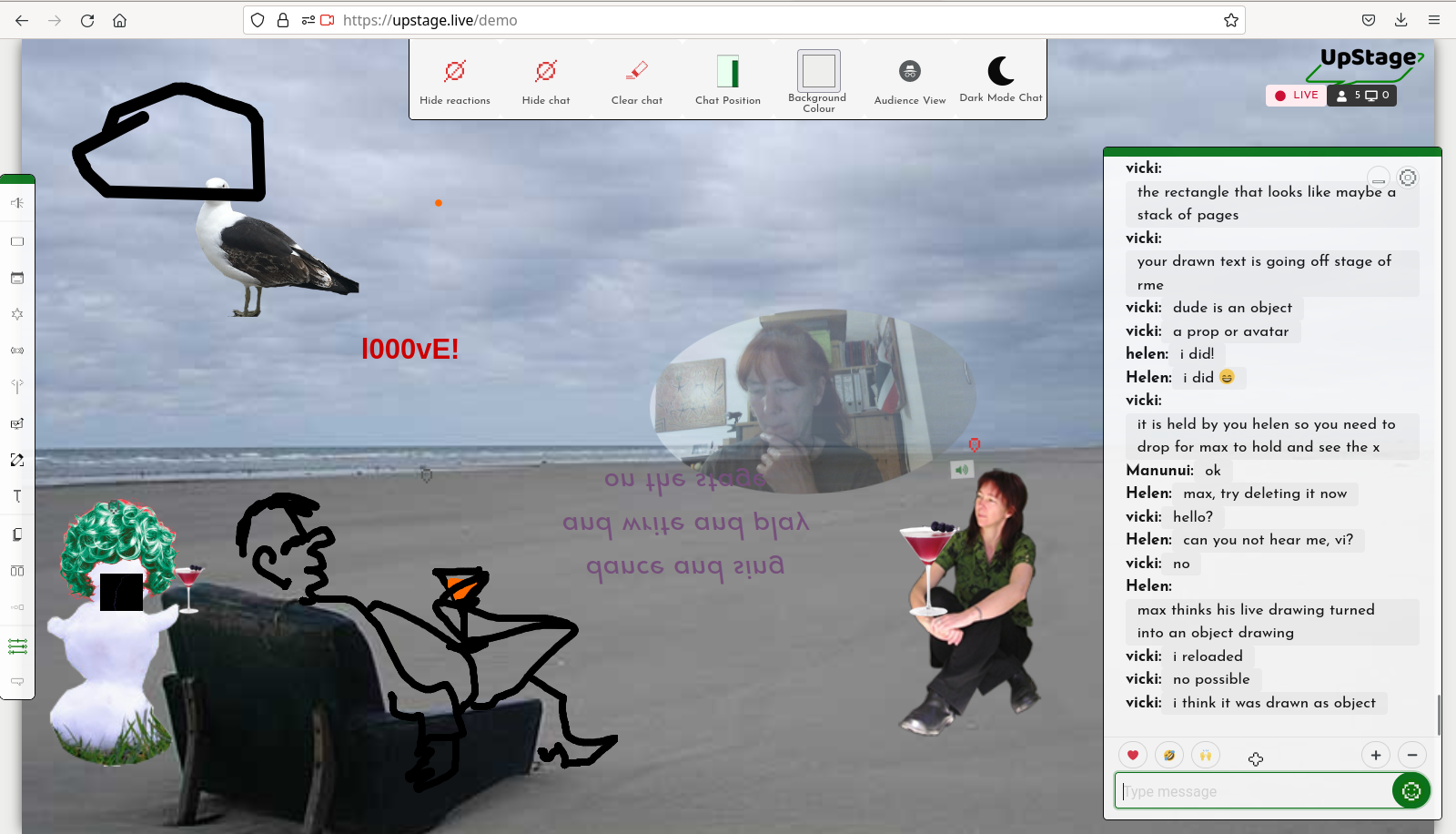Select the text tool in left sidebar
The width and height of the screenshot is (1456, 834).
pyautogui.click(x=17, y=496)
